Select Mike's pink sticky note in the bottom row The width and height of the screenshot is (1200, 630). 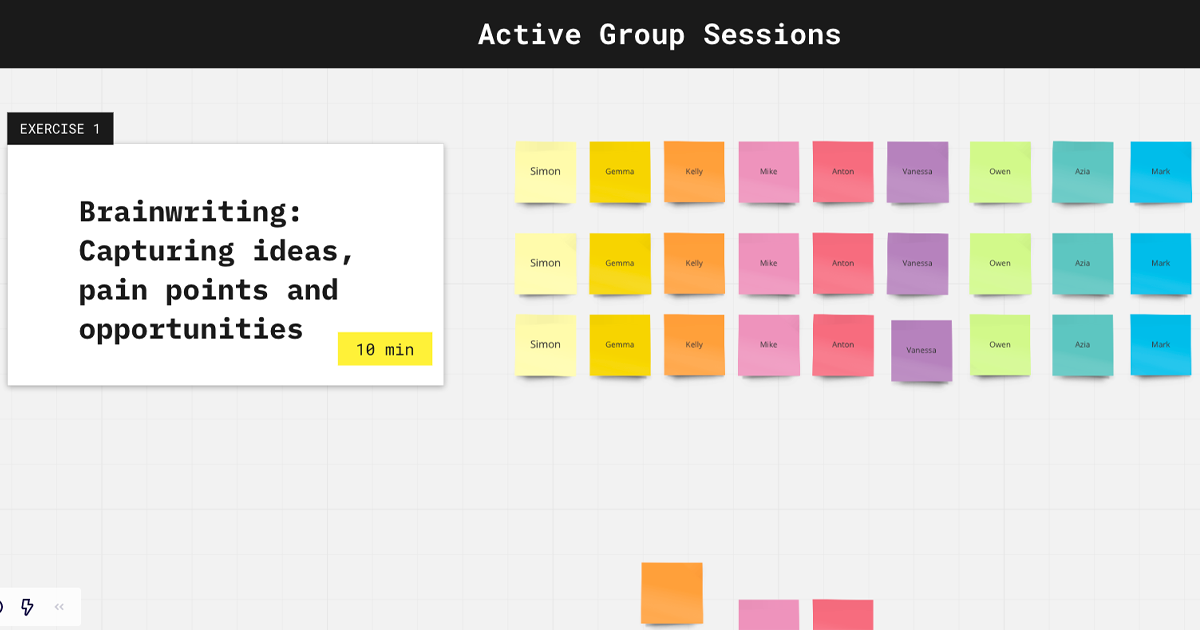[x=768, y=345]
